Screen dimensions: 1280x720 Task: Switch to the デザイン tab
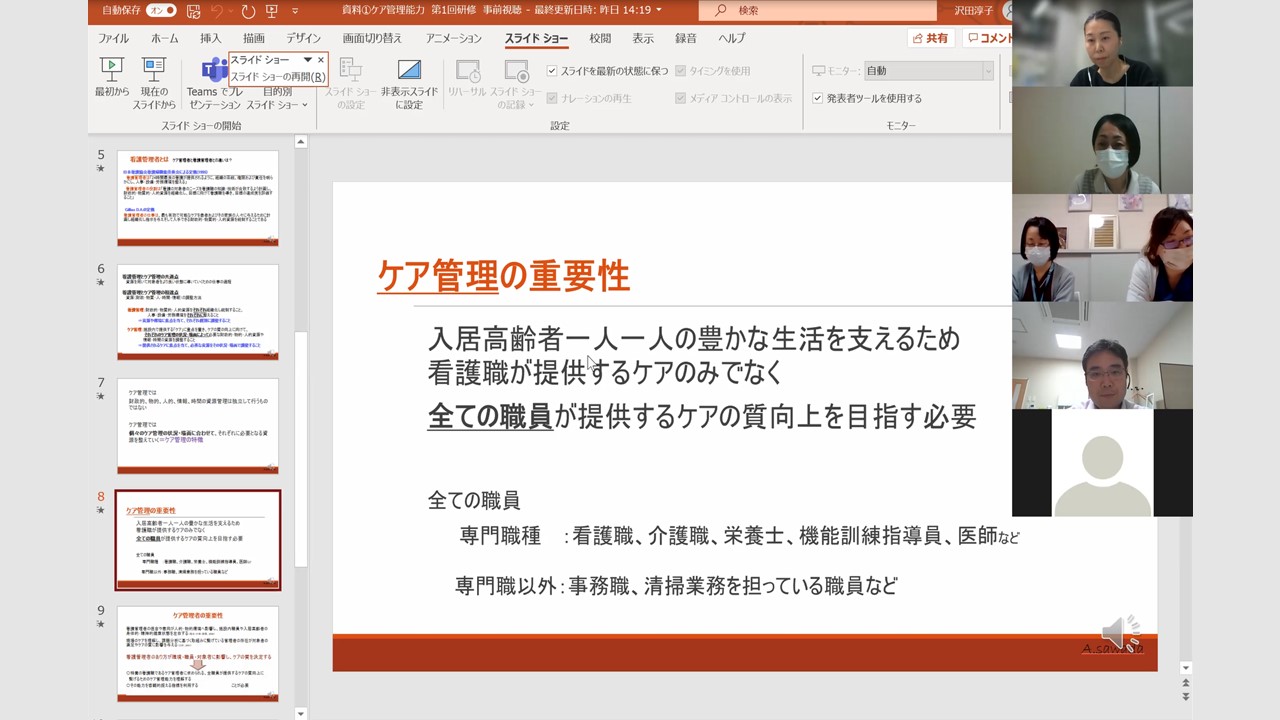tap(304, 38)
